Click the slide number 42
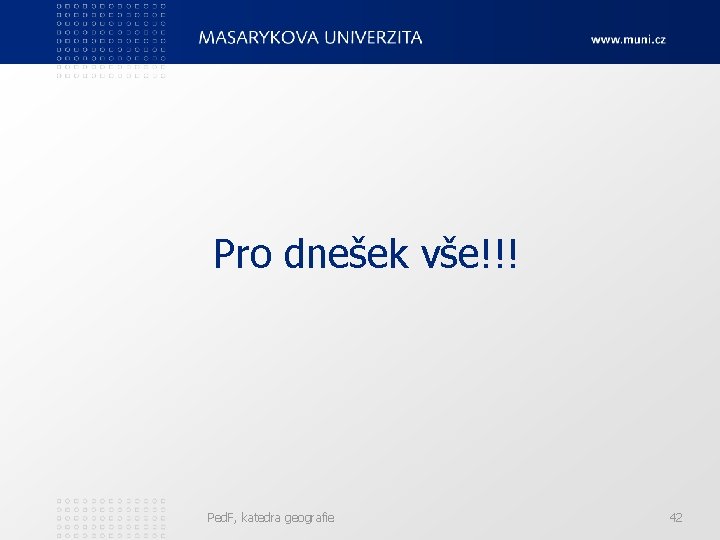720x540 pixels. pyautogui.click(x=675, y=518)
